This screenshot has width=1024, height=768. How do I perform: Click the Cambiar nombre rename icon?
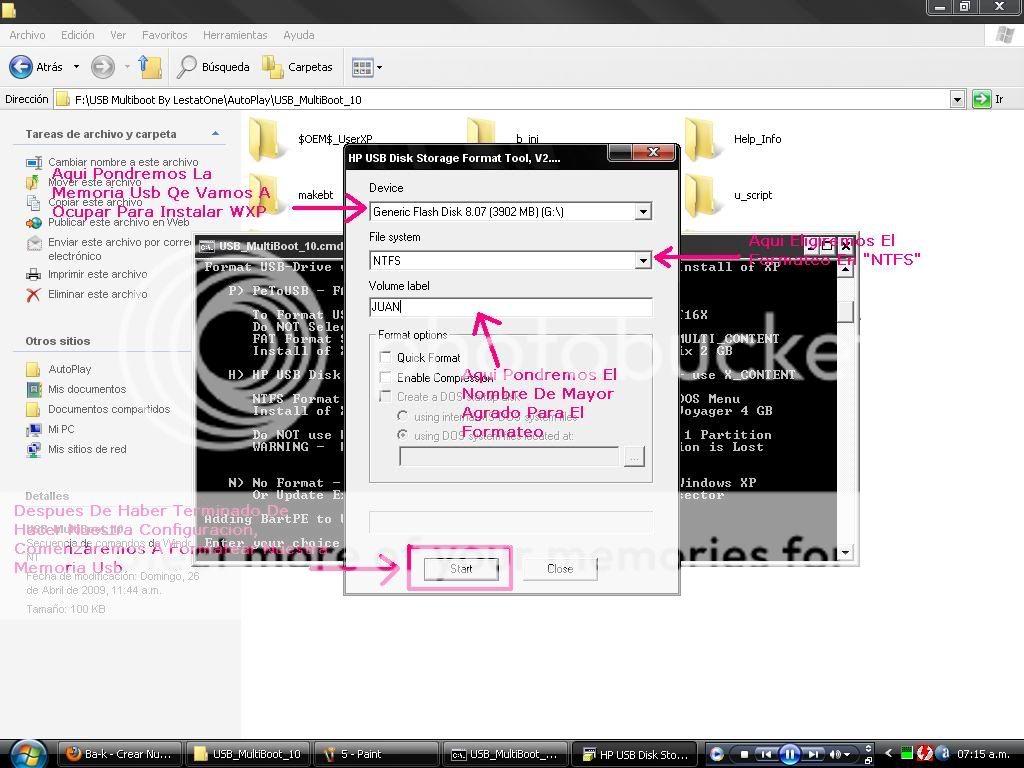pos(33,163)
